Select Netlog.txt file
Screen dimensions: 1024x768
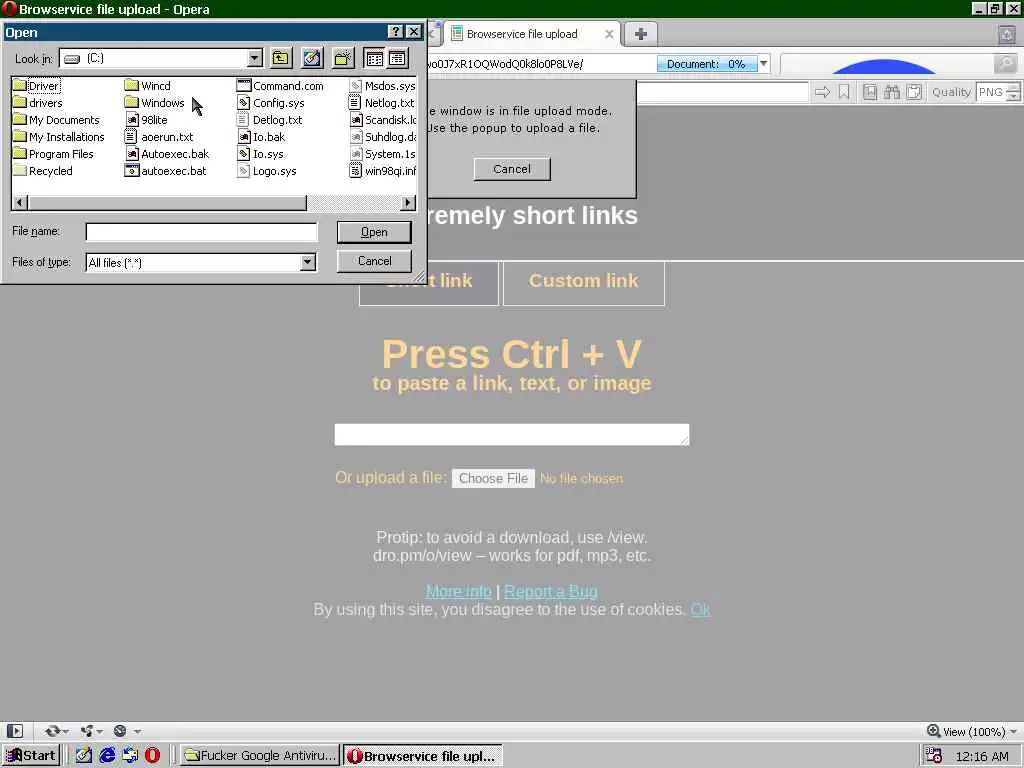[382, 103]
